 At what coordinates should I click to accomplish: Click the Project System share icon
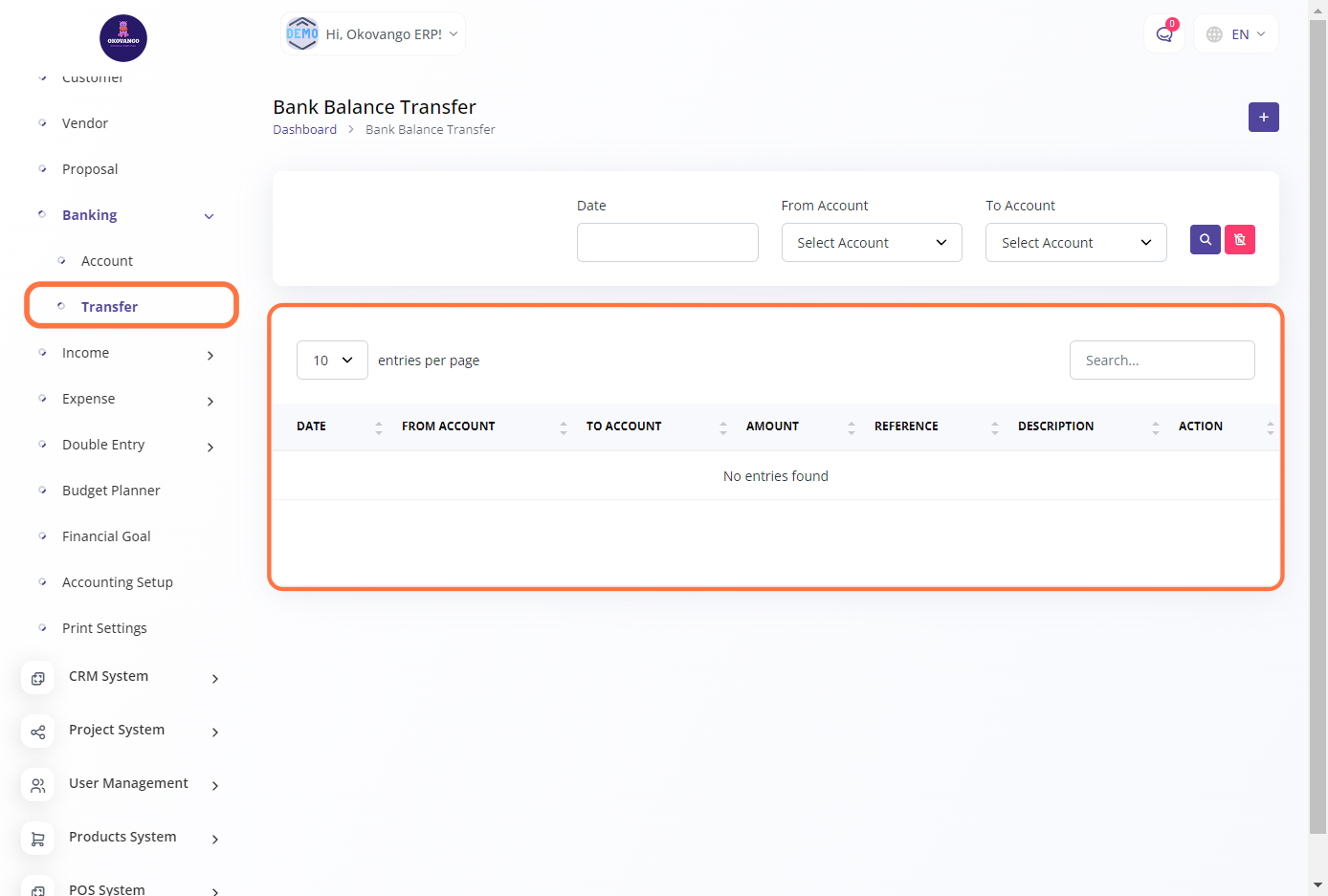[38, 732]
